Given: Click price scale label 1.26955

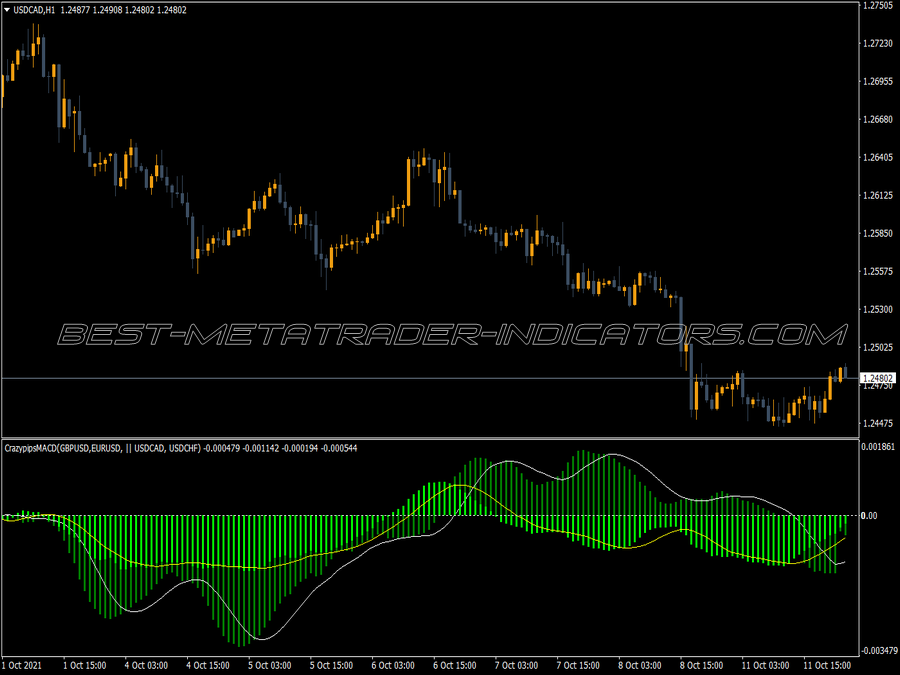Looking at the screenshot, I should [x=878, y=82].
